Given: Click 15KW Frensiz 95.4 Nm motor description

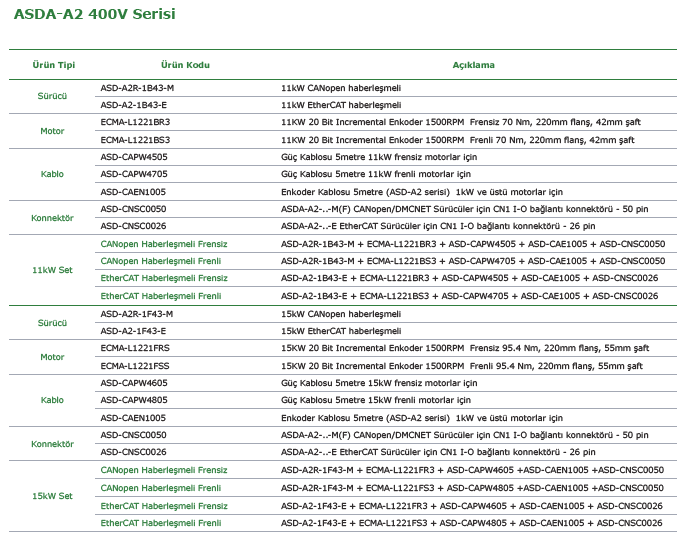Looking at the screenshot, I should point(465,348).
